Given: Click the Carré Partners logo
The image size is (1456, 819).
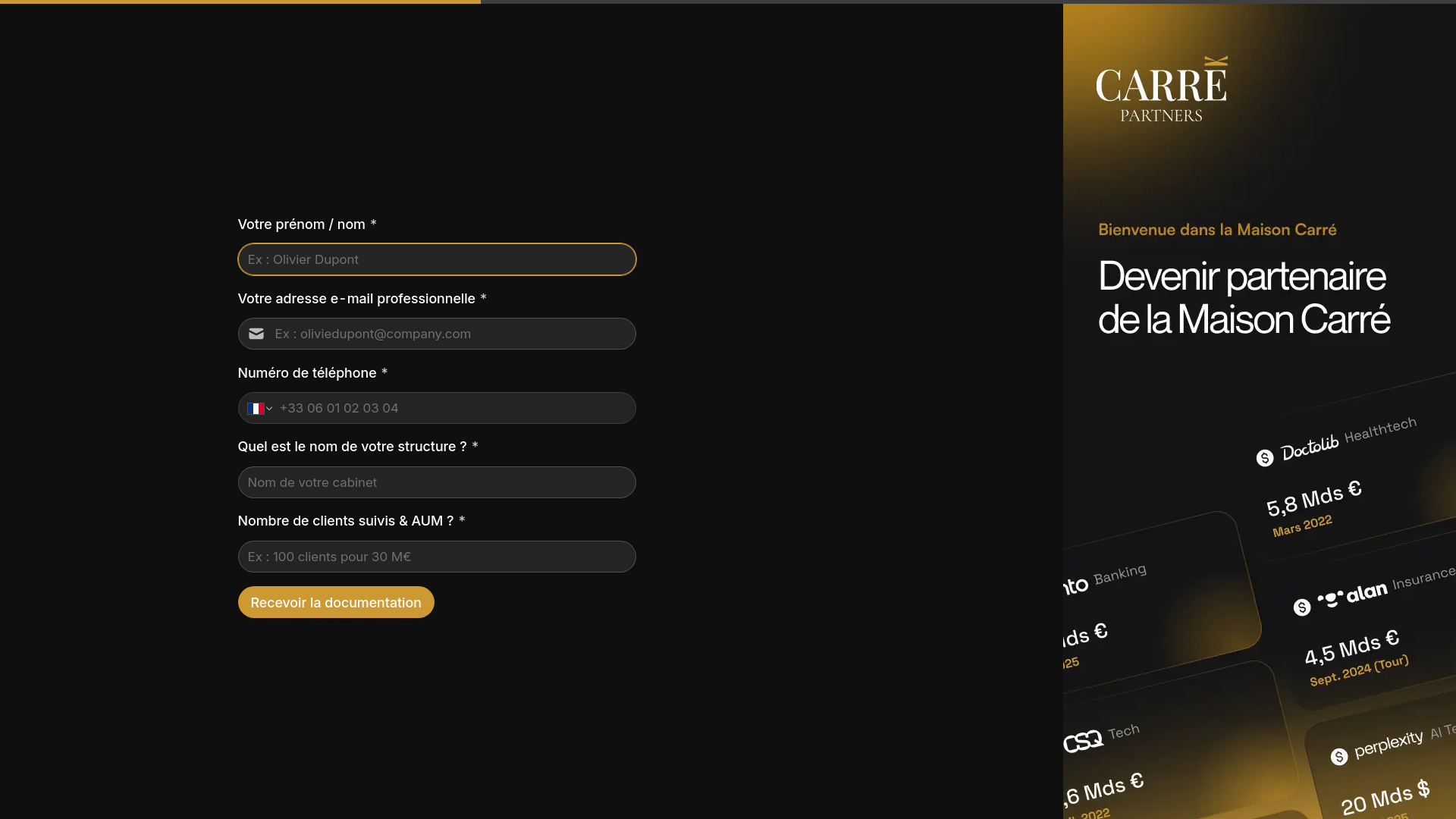Looking at the screenshot, I should pos(1162,89).
